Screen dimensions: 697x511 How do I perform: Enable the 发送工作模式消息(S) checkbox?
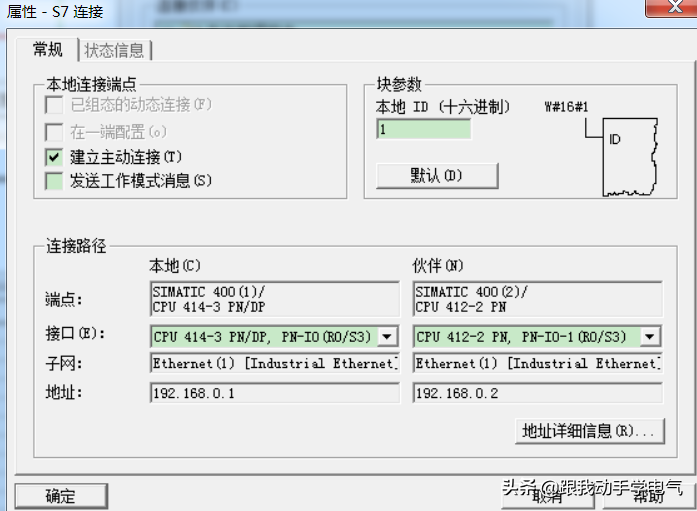(54, 181)
